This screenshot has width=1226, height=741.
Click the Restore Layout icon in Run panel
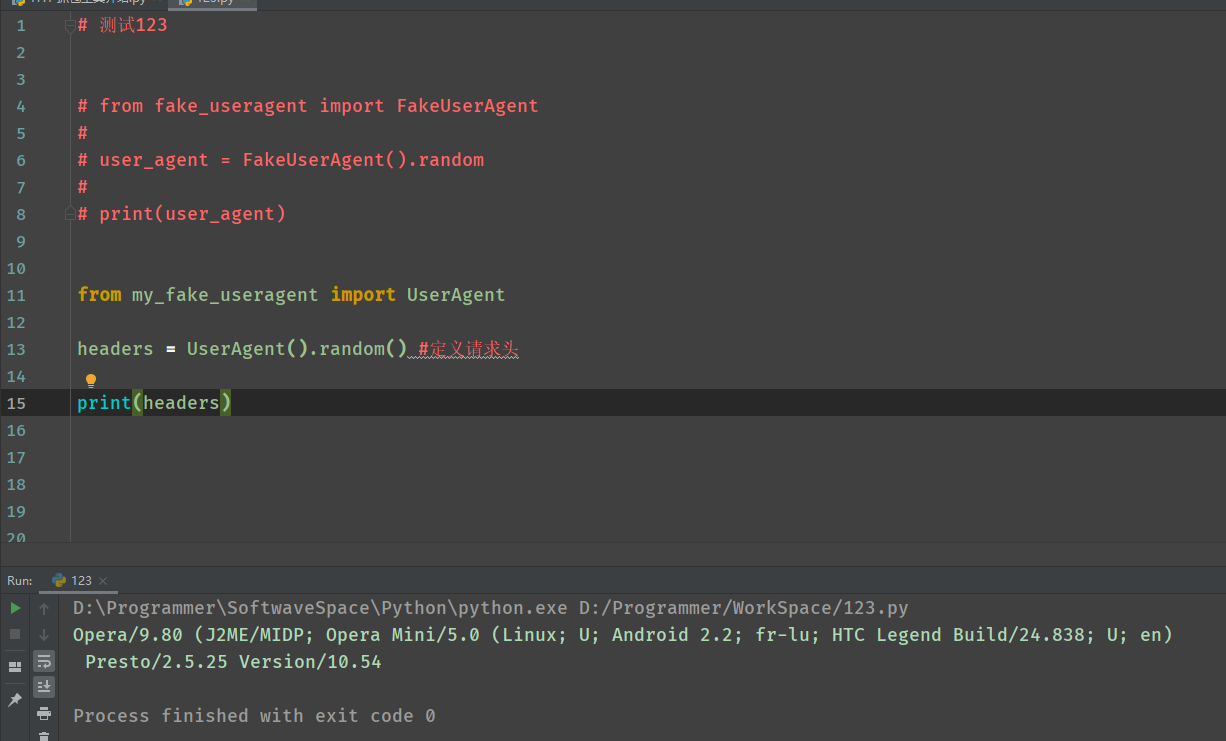pyautogui.click(x=14, y=666)
